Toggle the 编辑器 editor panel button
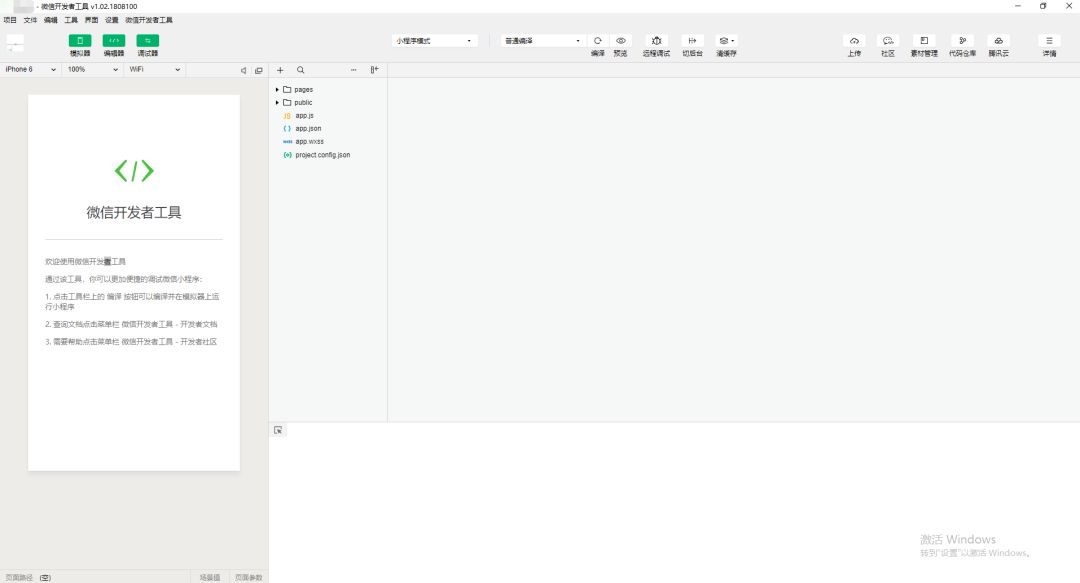Viewport: 1080px width, 583px height. click(x=114, y=41)
